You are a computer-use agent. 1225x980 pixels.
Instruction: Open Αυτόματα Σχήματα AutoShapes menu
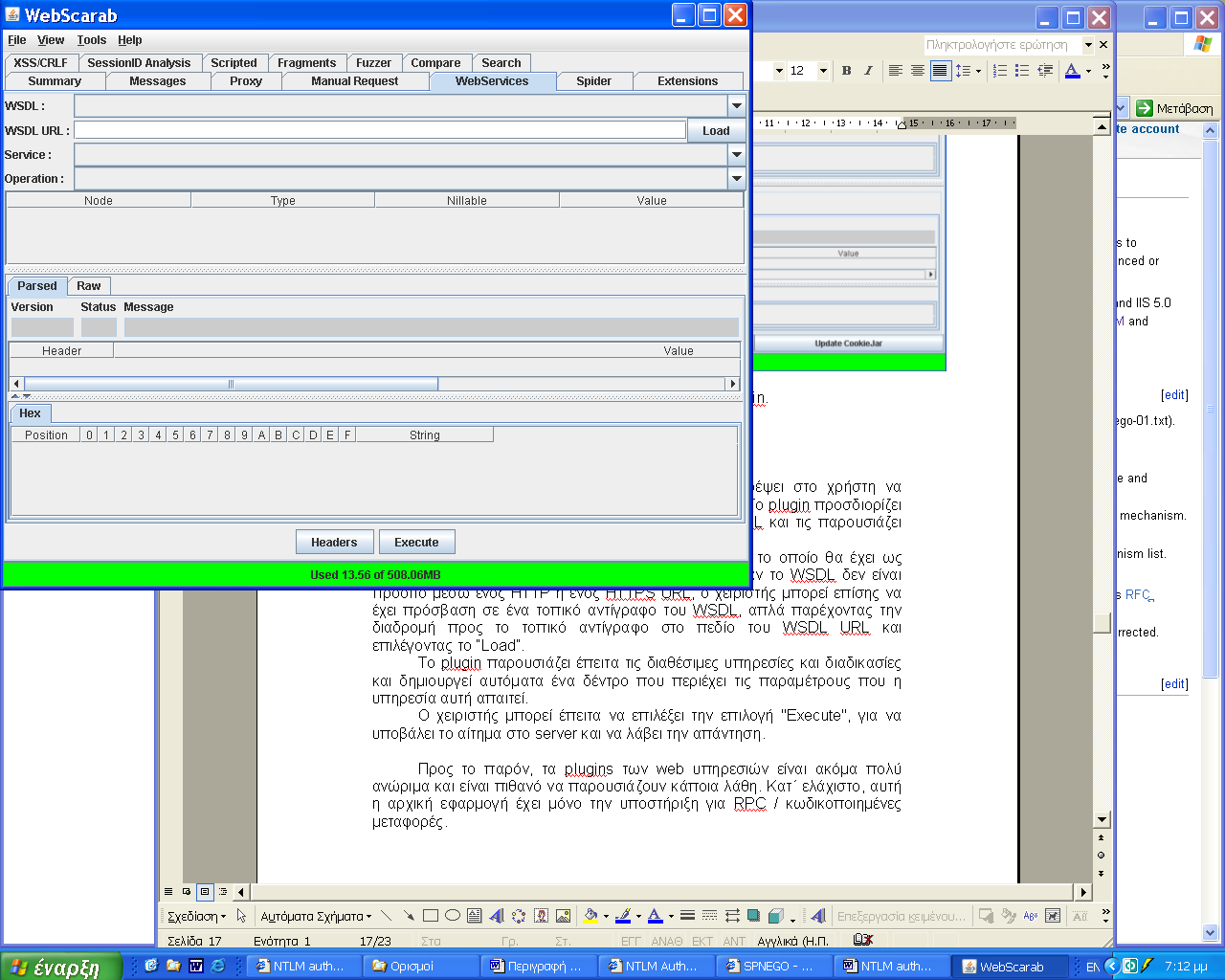point(316,916)
